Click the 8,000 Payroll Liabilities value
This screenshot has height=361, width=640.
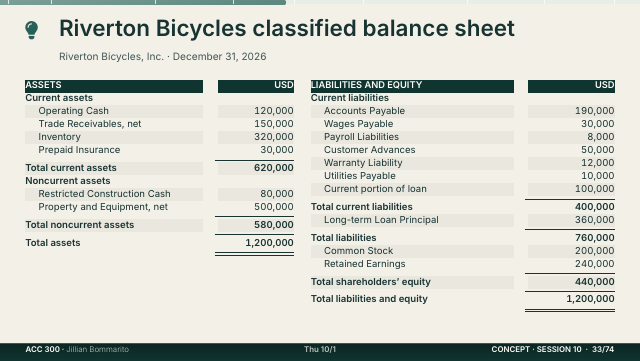click(601, 137)
